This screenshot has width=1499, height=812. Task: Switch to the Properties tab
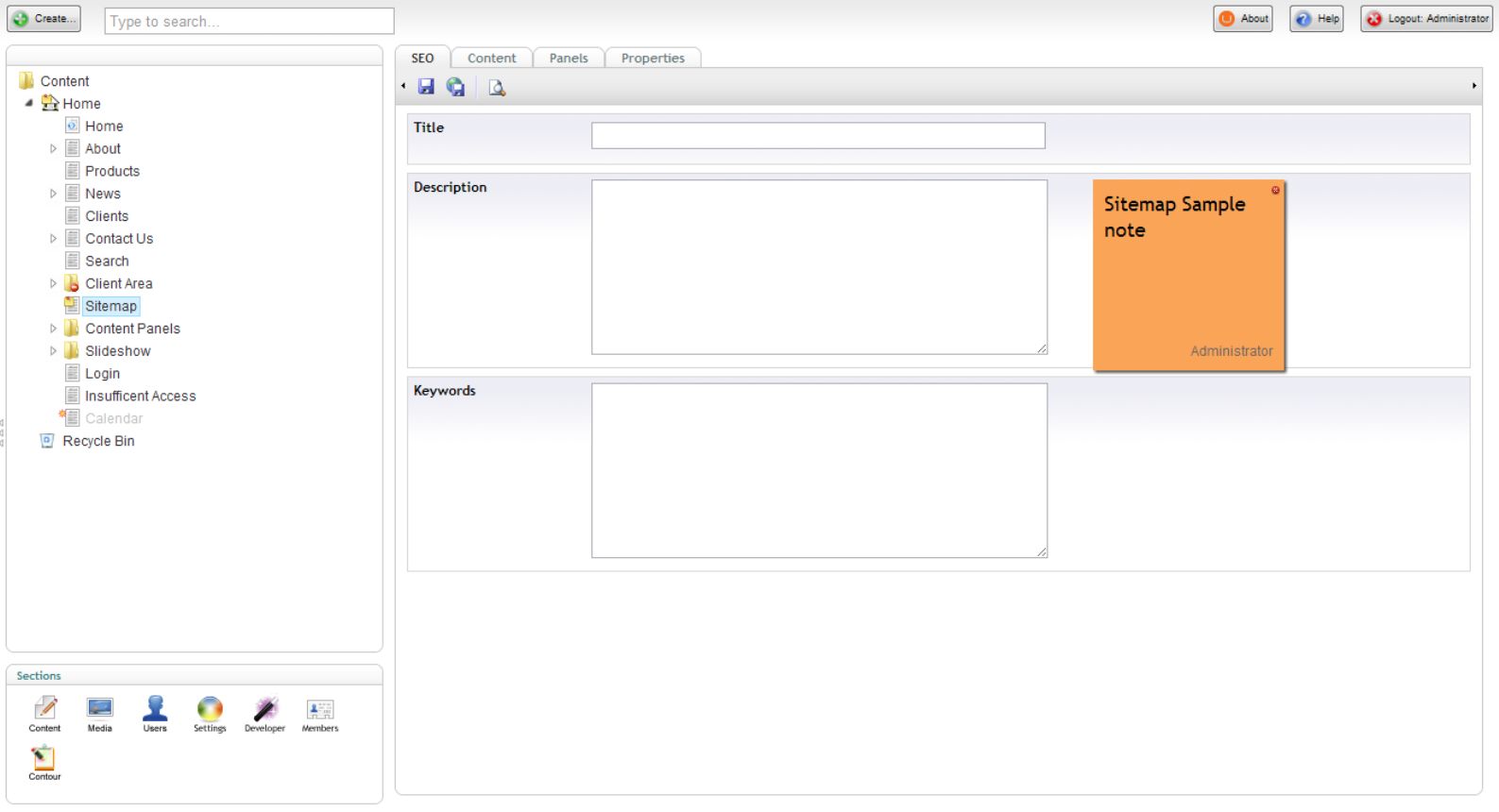pyautogui.click(x=653, y=58)
